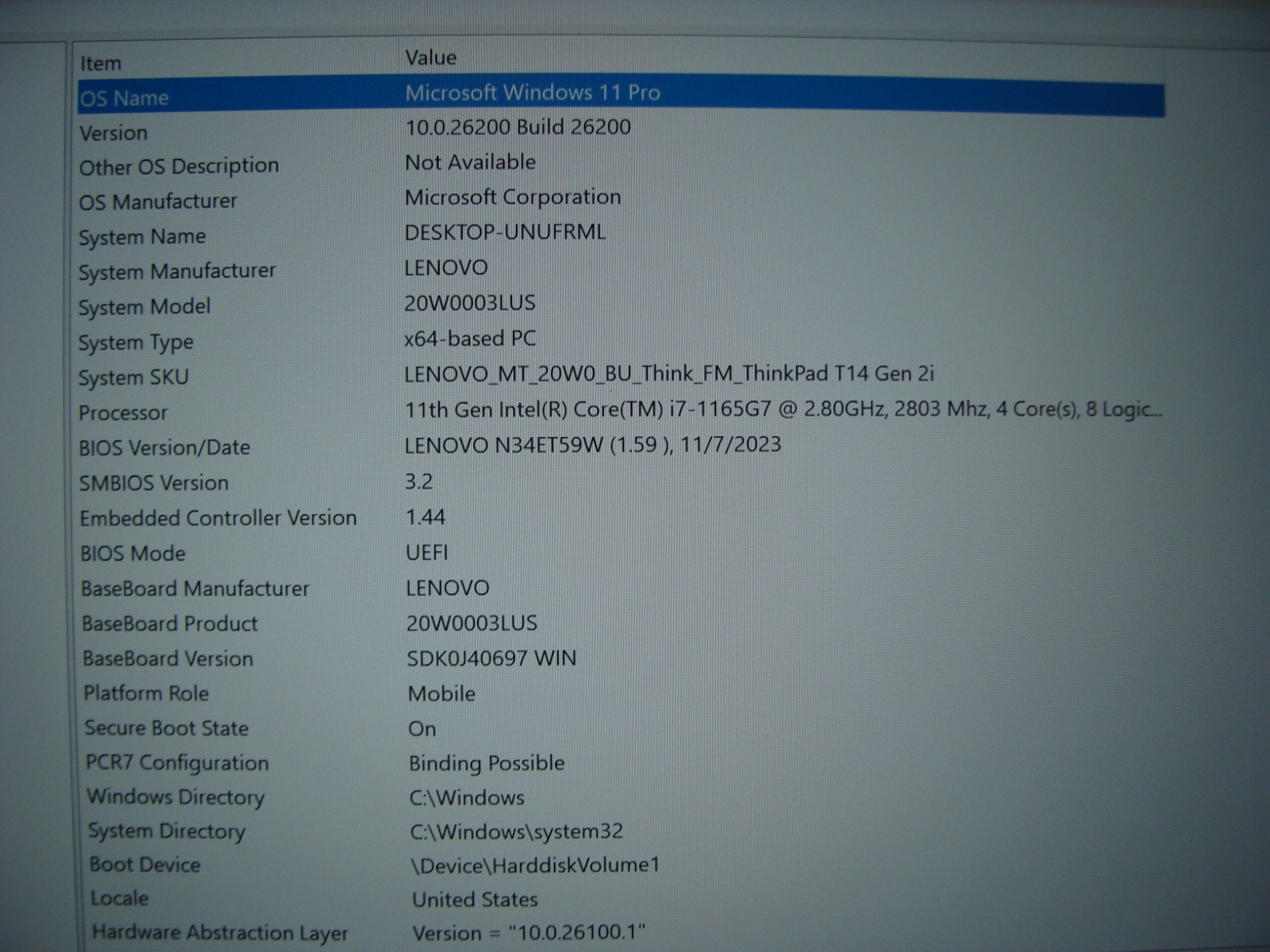The width and height of the screenshot is (1270, 952).
Task: Click 20W0003LUS value beside BaseBoard Product
Action: point(471,623)
